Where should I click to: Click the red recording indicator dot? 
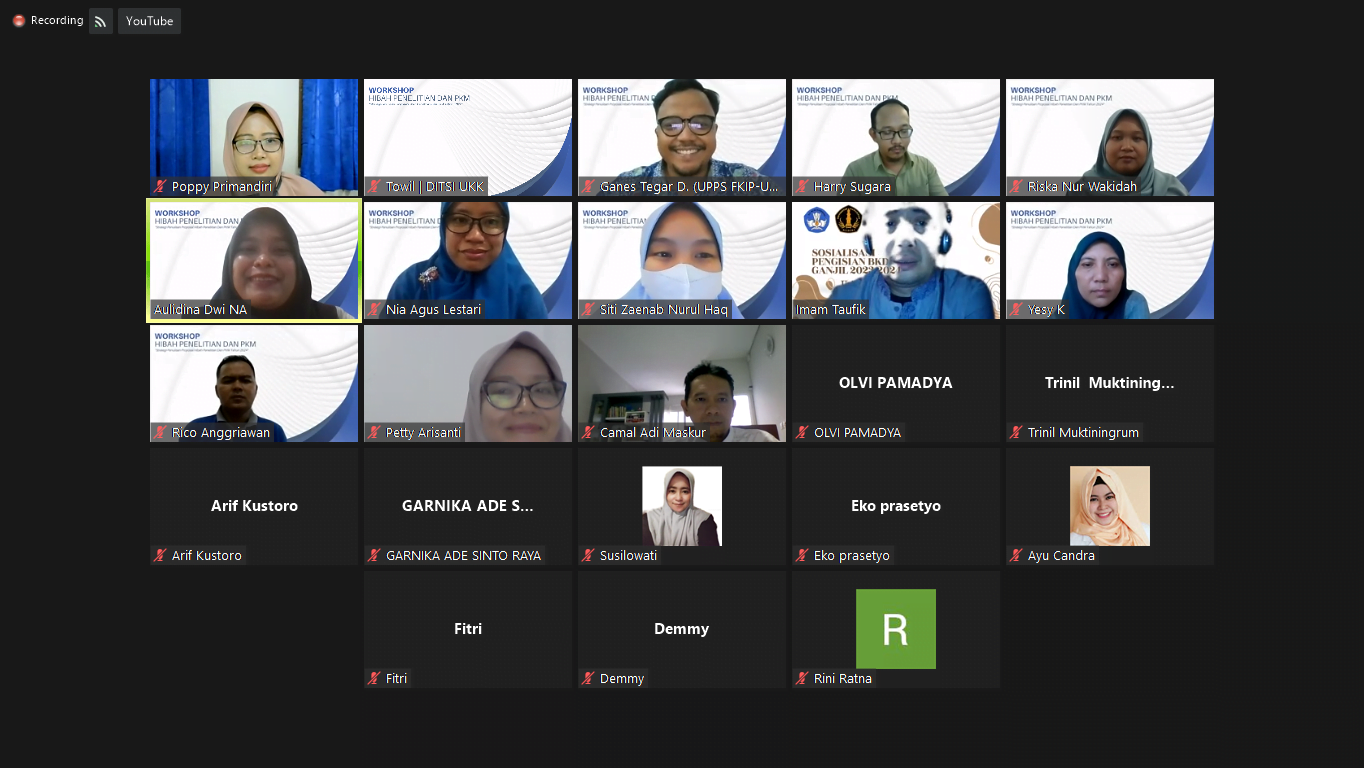pyautogui.click(x=19, y=20)
